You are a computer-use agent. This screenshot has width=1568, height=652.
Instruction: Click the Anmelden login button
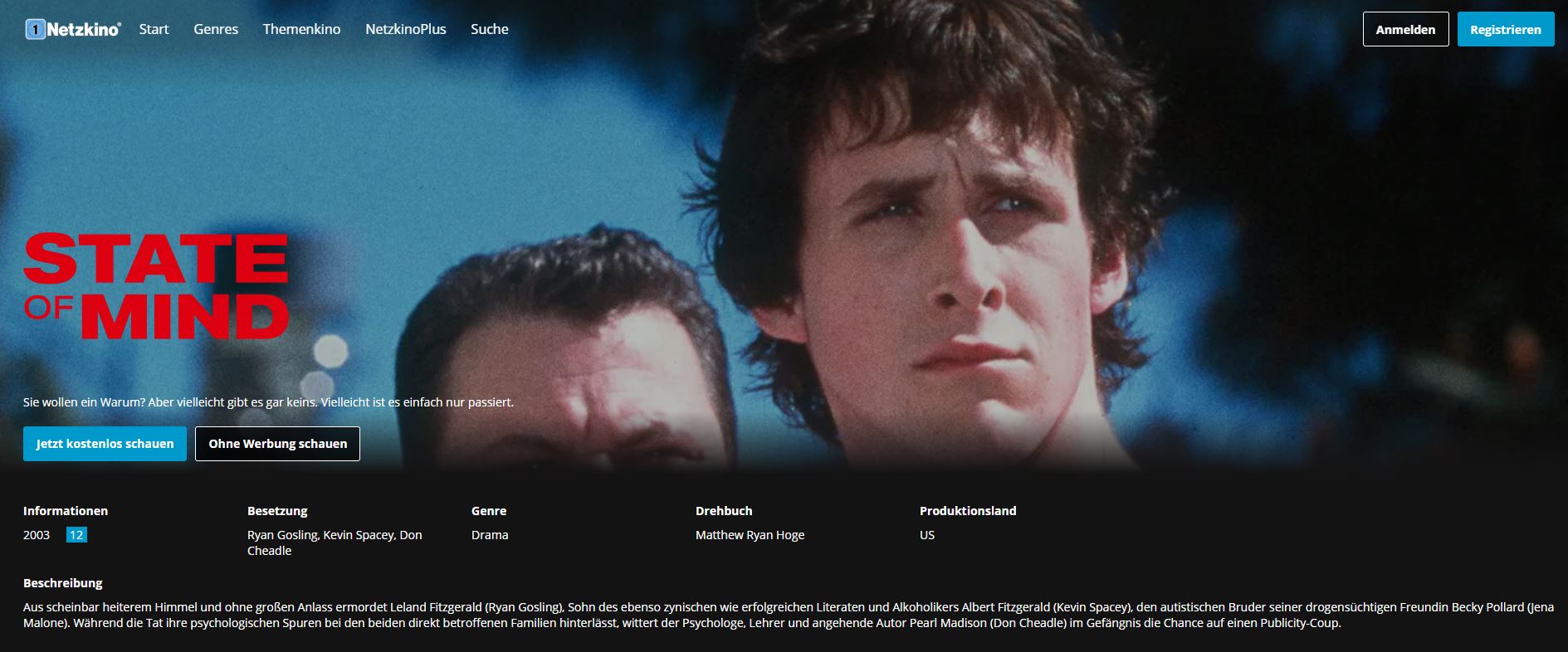[1405, 29]
